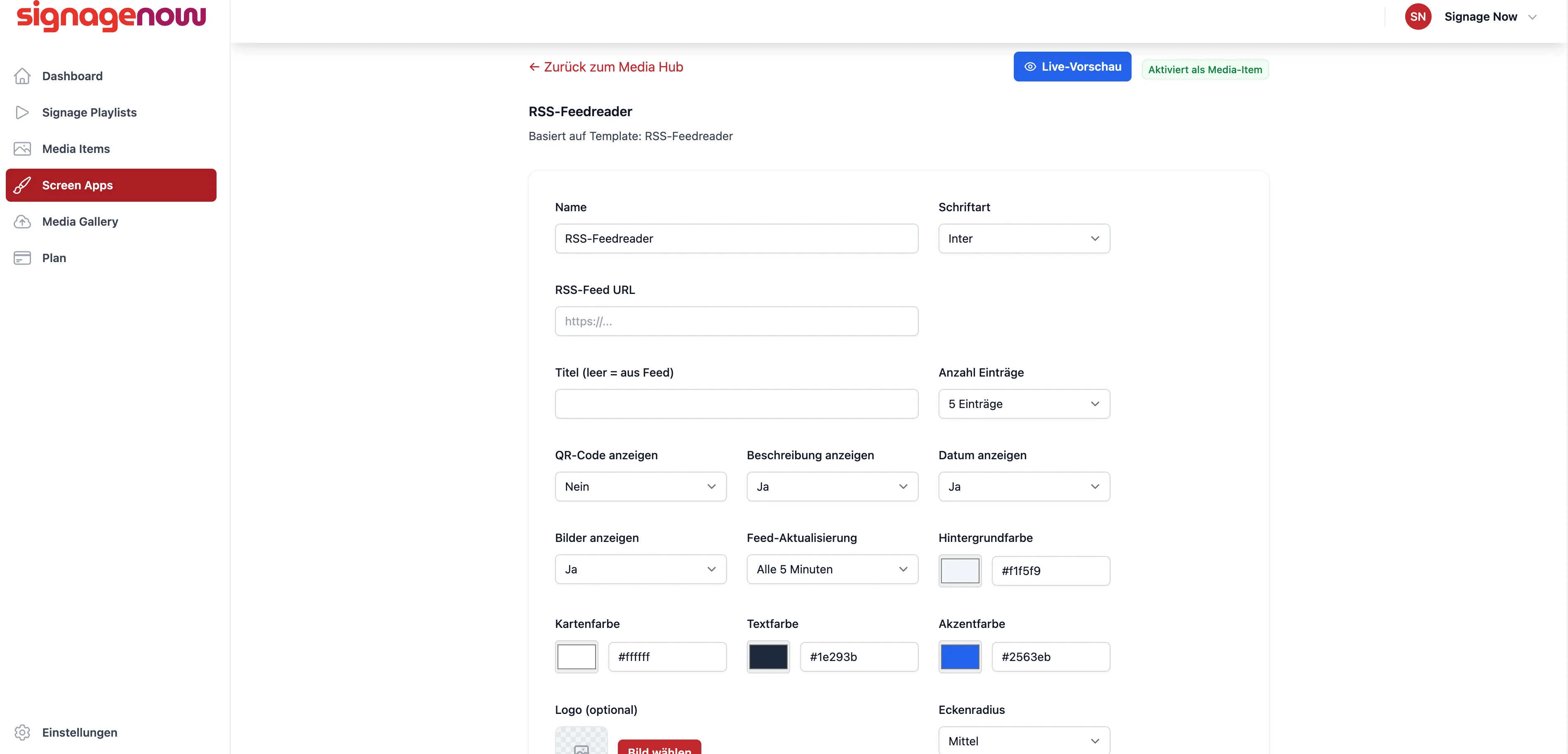The image size is (1568, 754).
Task: Open Signage Playlists from the sidebar
Action: (90, 113)
